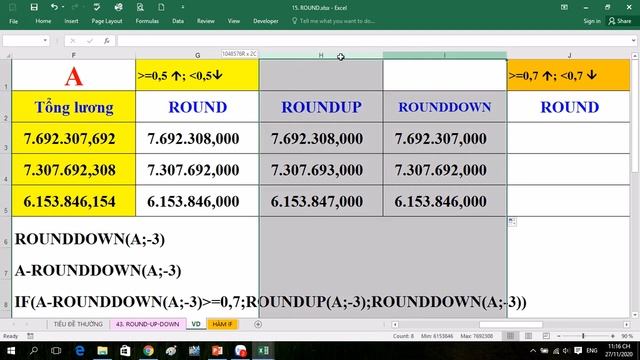Open the Page Layout ribbon tab
Image resolution: width=640 pixels, height=360 pixels.
tap(107, 21)
